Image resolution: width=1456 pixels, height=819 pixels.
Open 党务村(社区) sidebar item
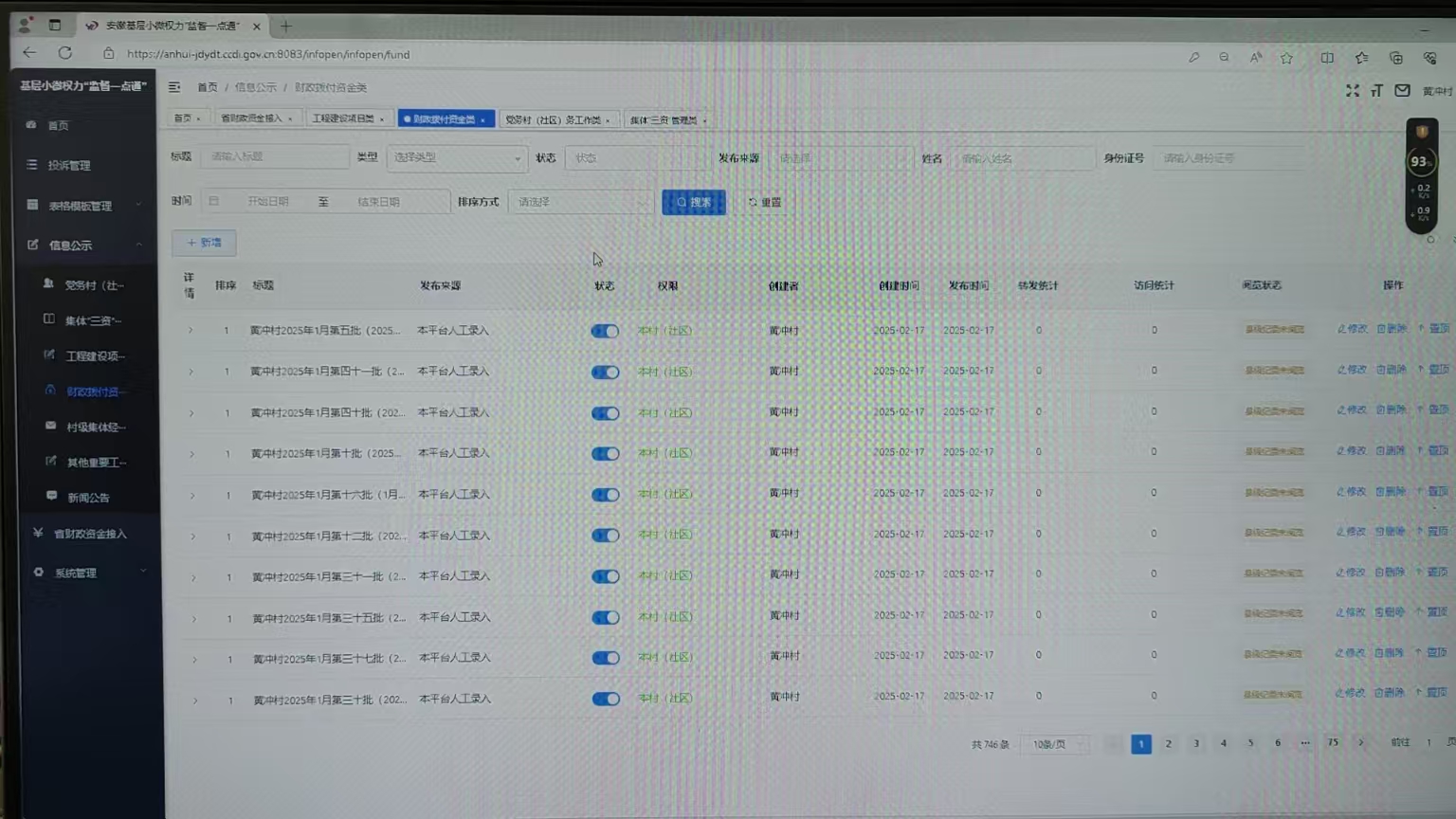(93, 284)
